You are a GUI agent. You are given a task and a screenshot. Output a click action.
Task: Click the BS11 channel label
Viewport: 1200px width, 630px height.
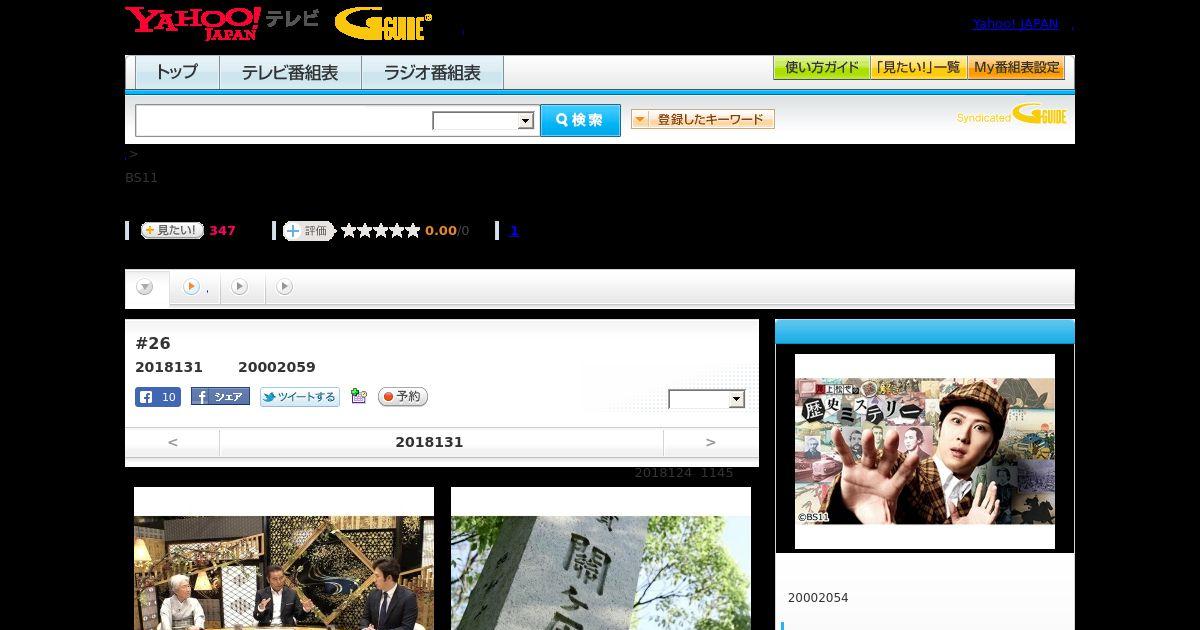pyautogui.click(x=141, y=178)
